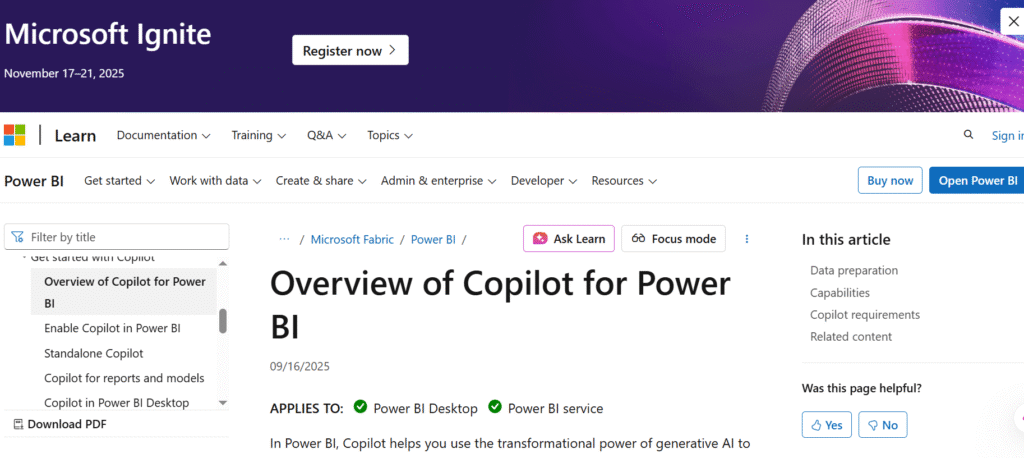Screen dimensions: 1024x458
Task: Open Copilot for reports and models
Action: (124, 378)
